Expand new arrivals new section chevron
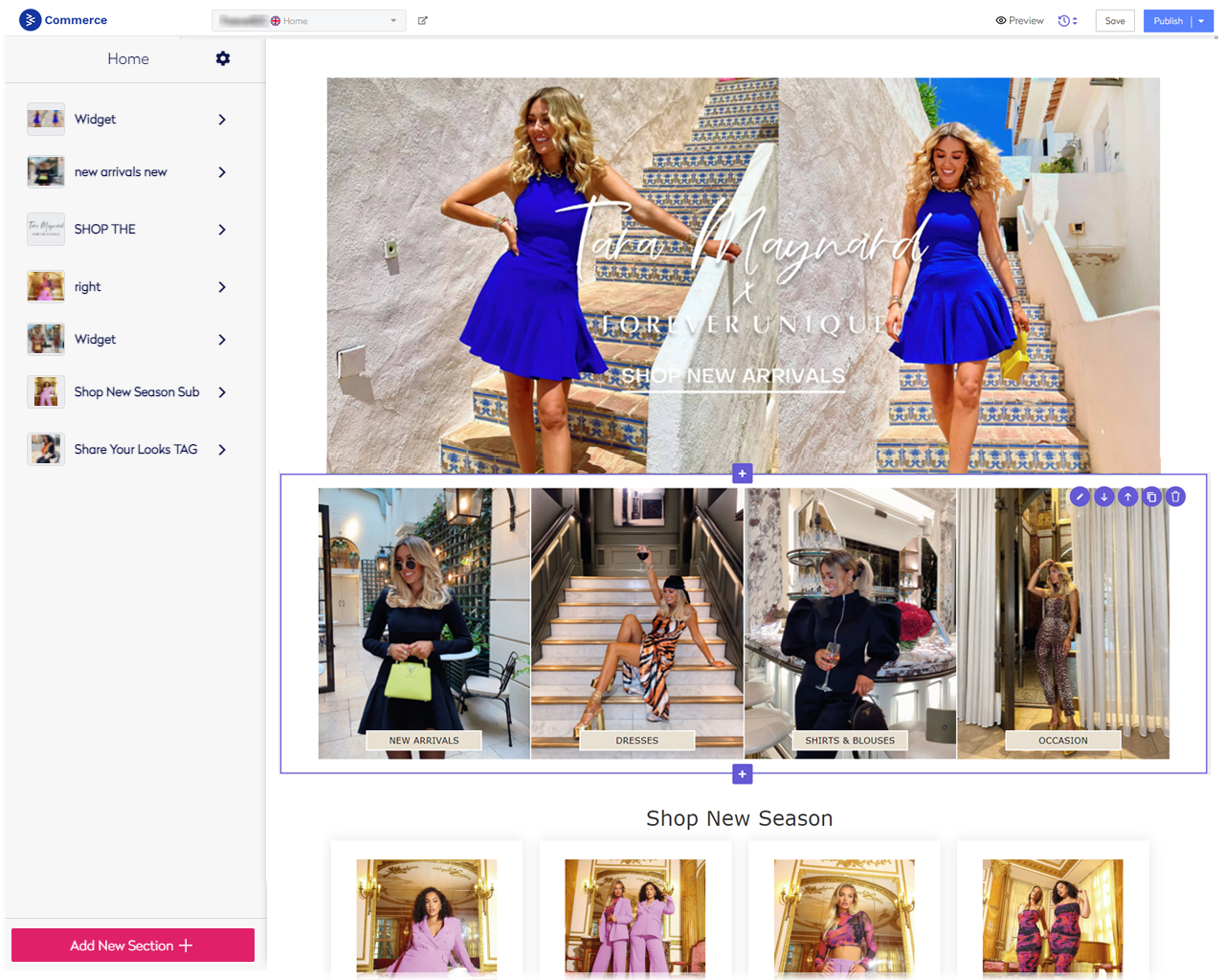 [x=222, y=172]
